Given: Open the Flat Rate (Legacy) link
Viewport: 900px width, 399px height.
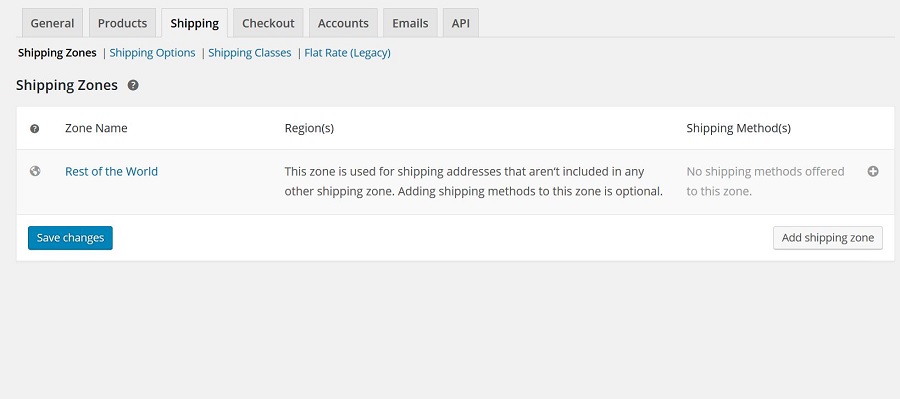Looking at the screenshot, I should pyautogui.click(x=347, y=53).
